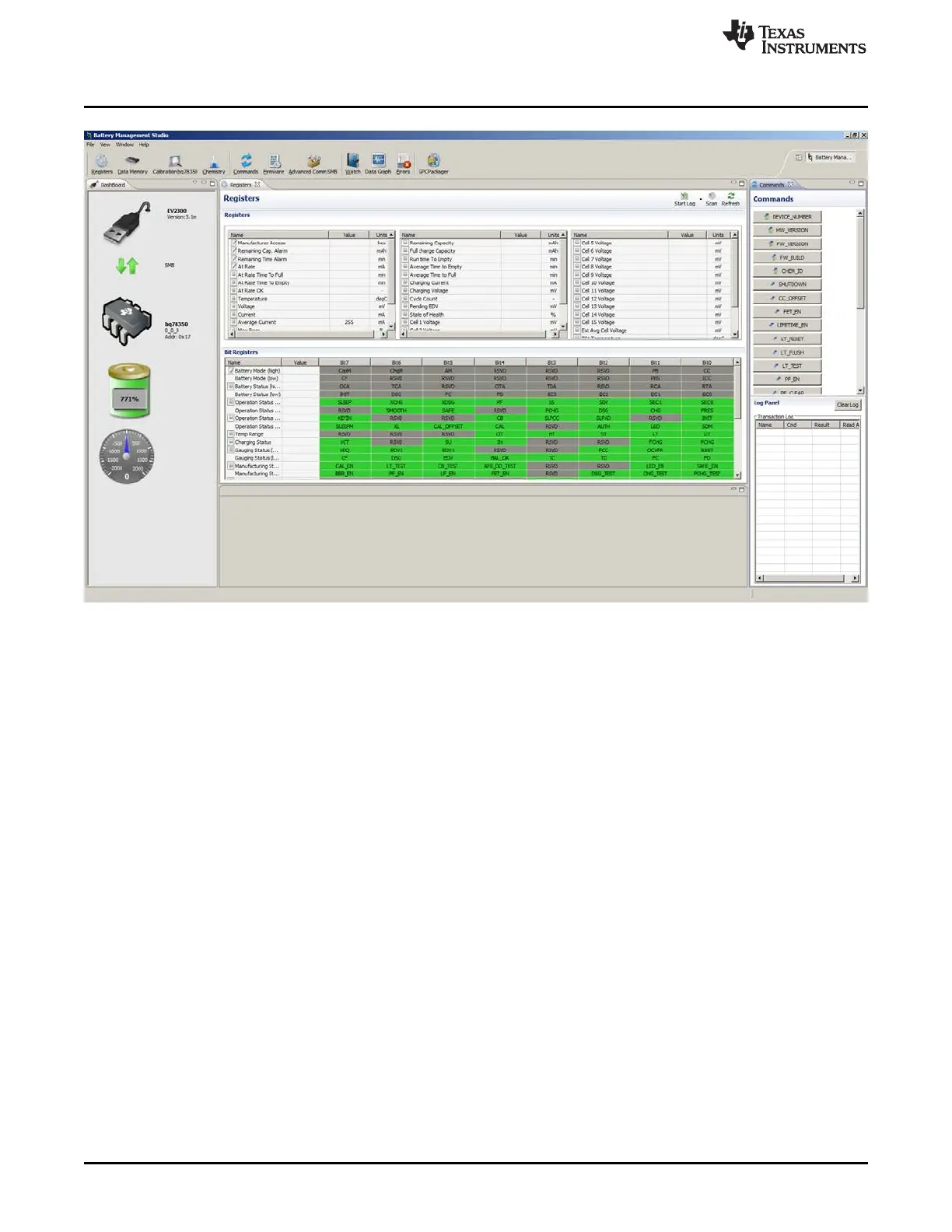Open the perspective switcher icon
The width and height of the screenshot is (952, 1232).
click(x=798, y=157)
